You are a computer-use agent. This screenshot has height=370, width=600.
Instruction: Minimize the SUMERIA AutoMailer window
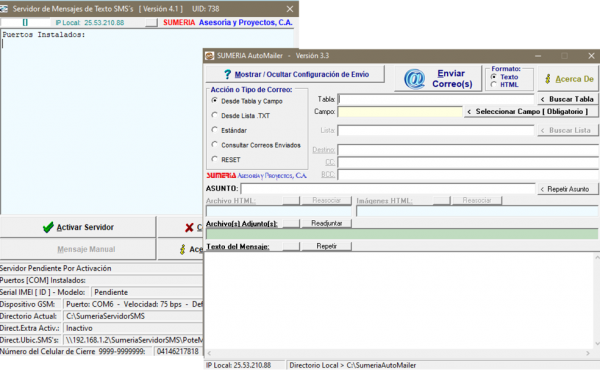pos(538,56)
